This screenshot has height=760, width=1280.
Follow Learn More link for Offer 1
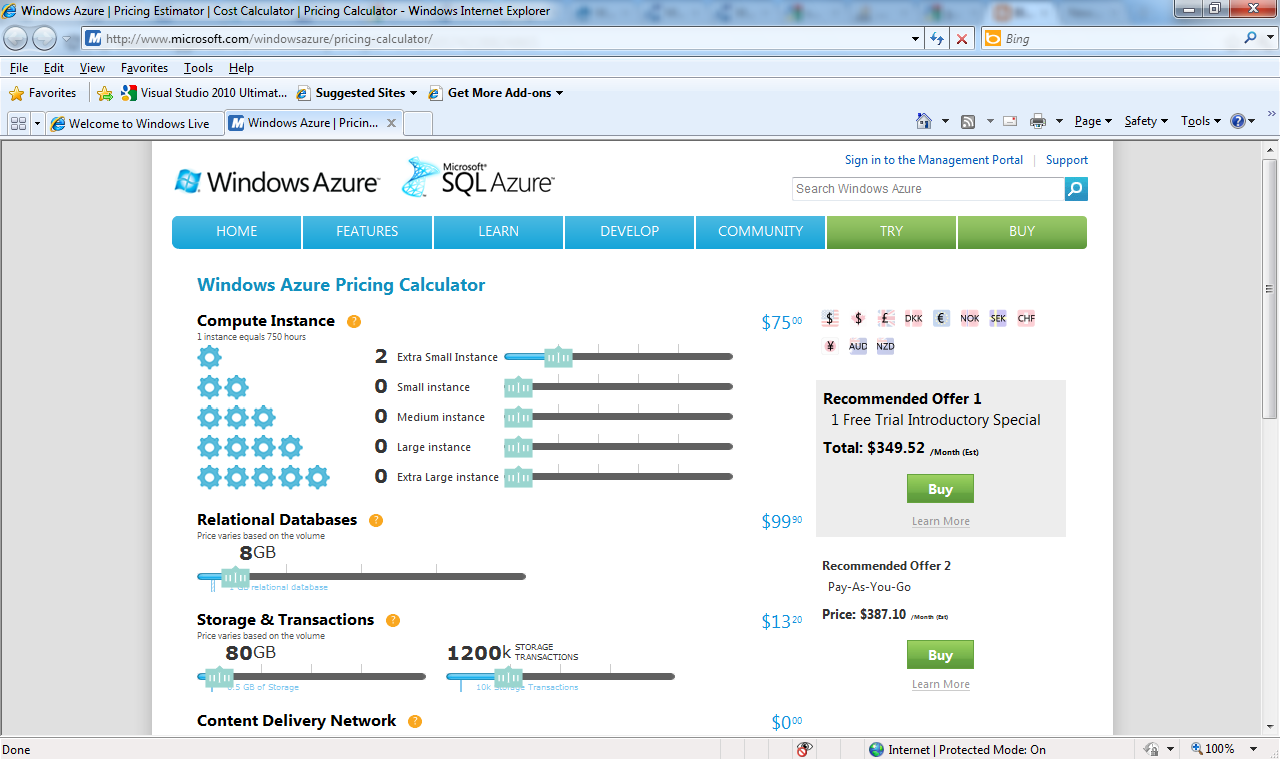(x=941, y=522)
